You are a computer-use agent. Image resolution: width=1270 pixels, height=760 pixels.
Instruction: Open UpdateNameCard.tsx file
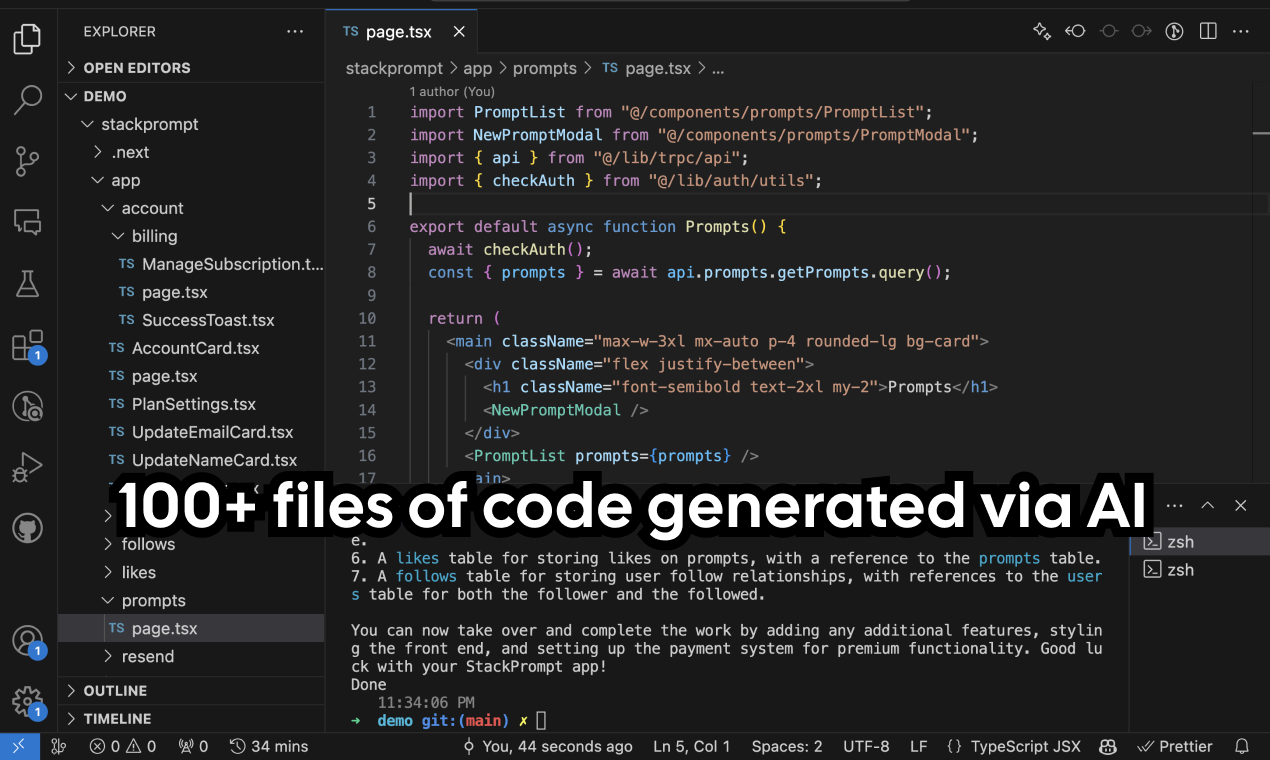pos(191,460)
